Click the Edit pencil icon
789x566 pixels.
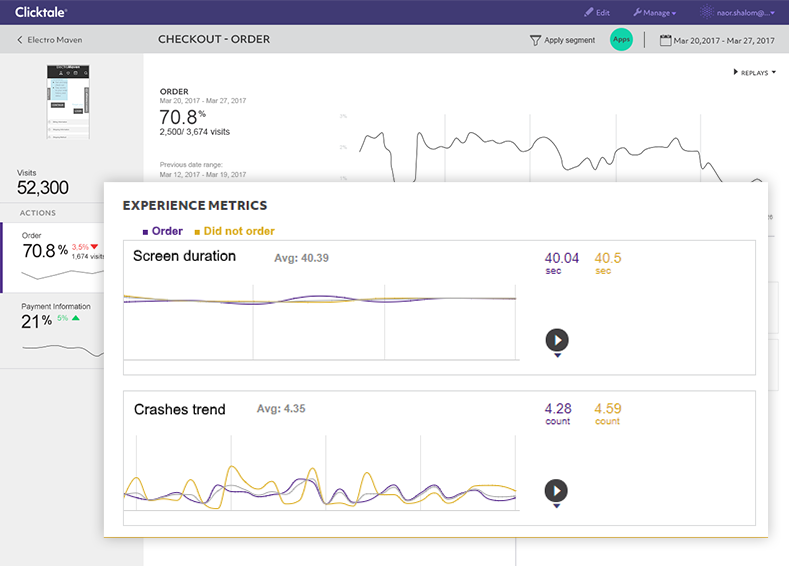coord(589,13)
